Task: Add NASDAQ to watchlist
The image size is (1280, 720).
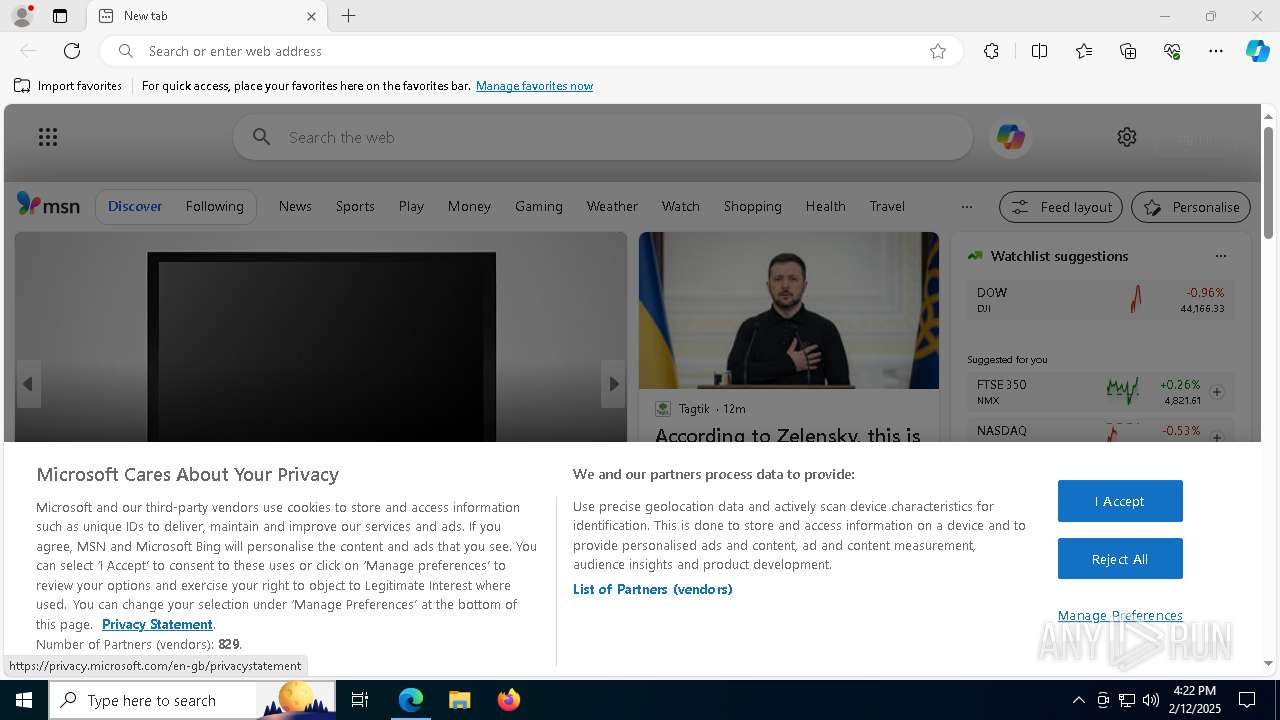Action: coord(1217,437)
